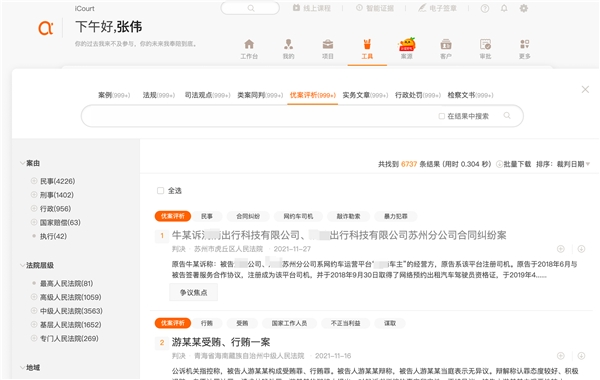Open the 我的 person icon
Image resolution: width=600 pixels, height=380 pixels.
click(x=289, y=44)
